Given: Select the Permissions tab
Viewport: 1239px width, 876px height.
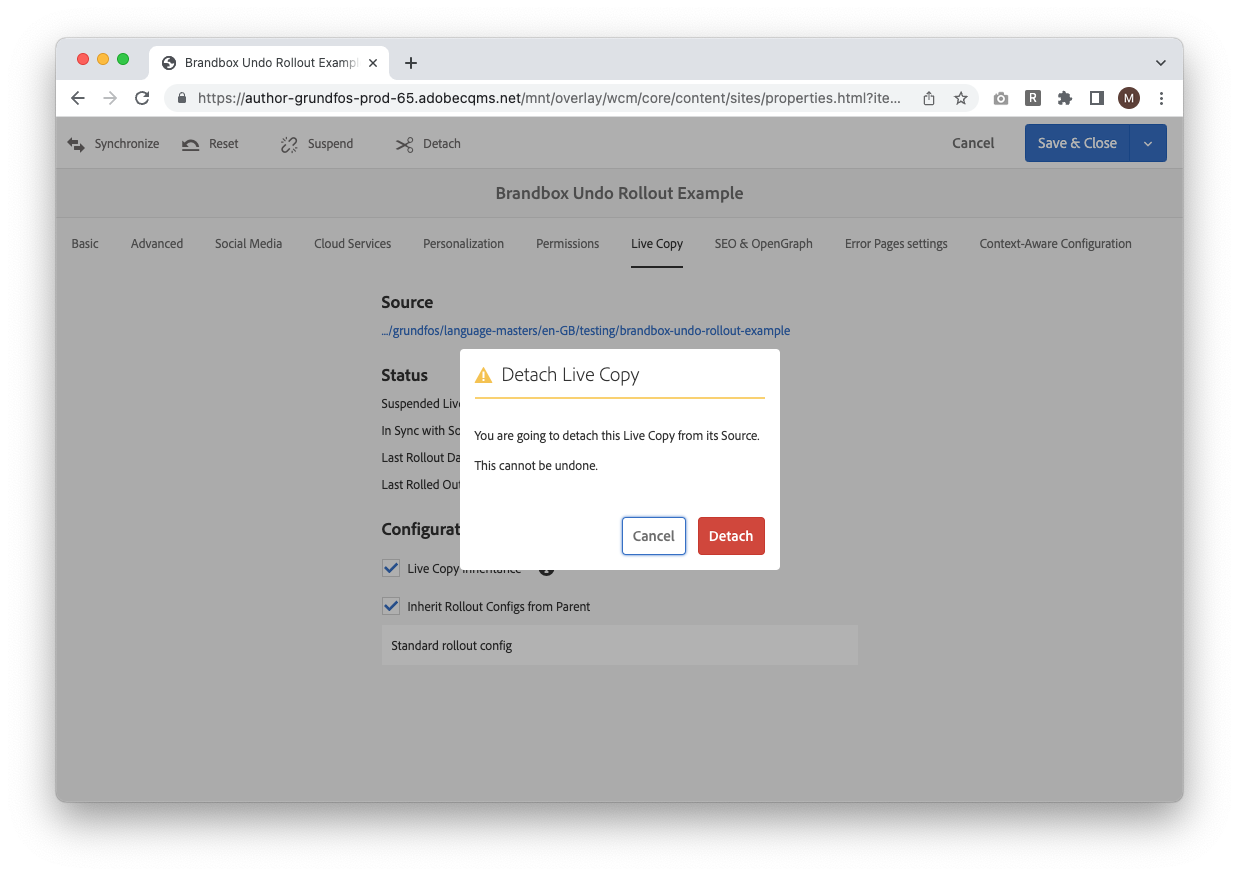Looking at the screenshot, I should [x=567, y=244].
